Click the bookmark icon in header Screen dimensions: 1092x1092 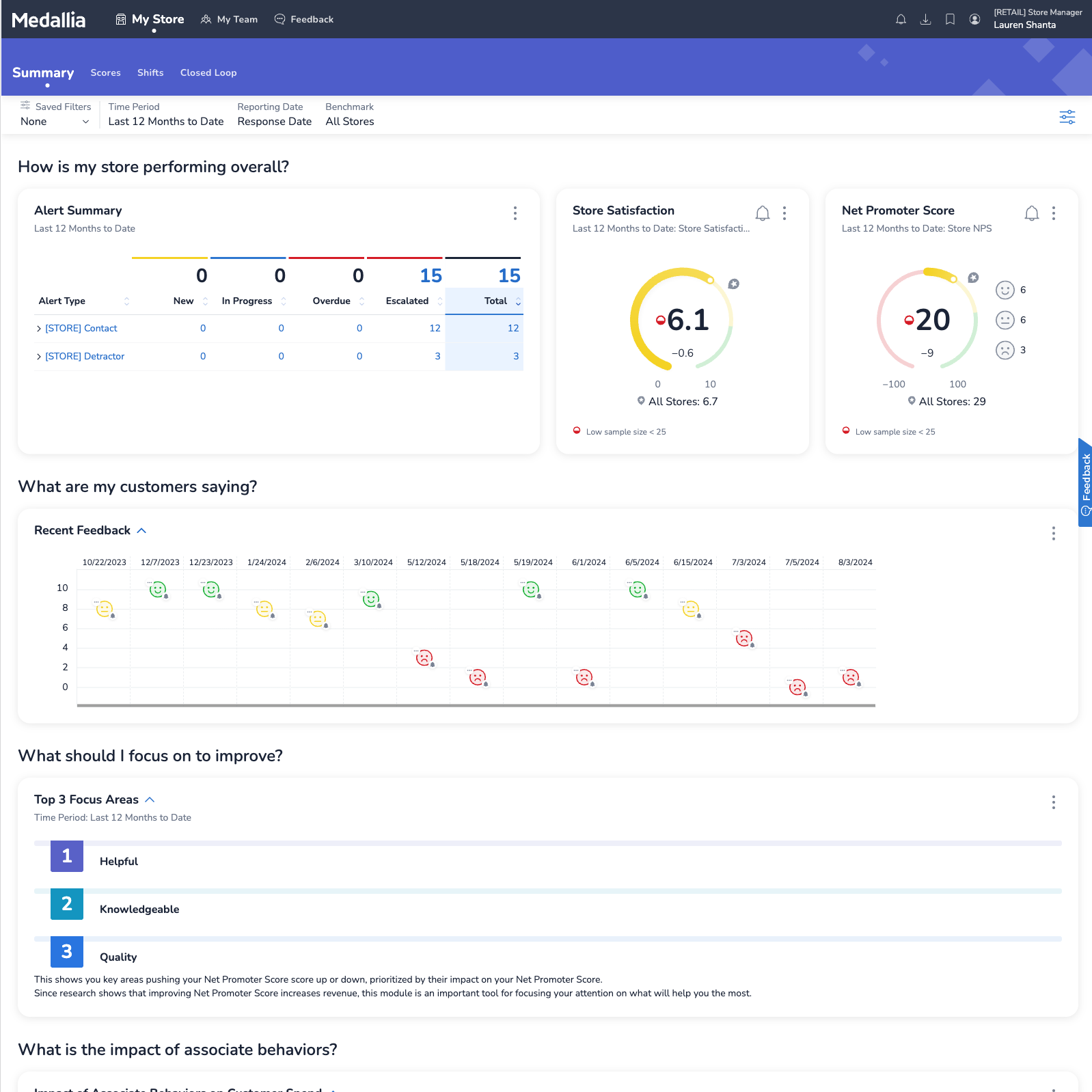[950, 19]
